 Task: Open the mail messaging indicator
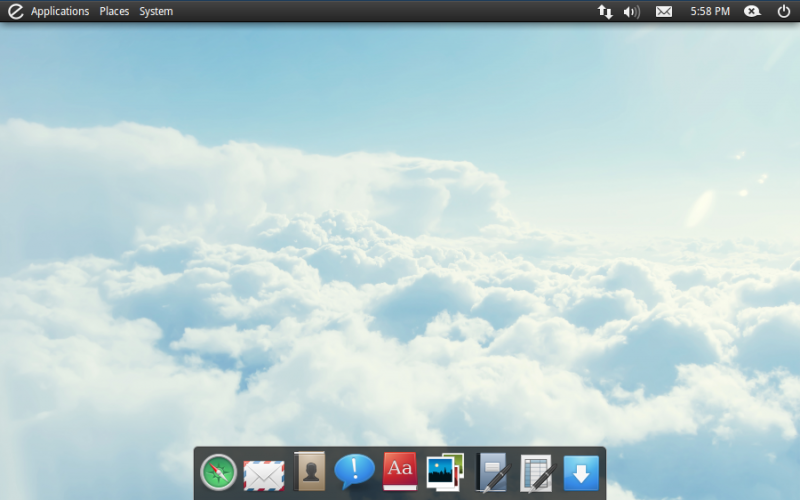point(663,11)
